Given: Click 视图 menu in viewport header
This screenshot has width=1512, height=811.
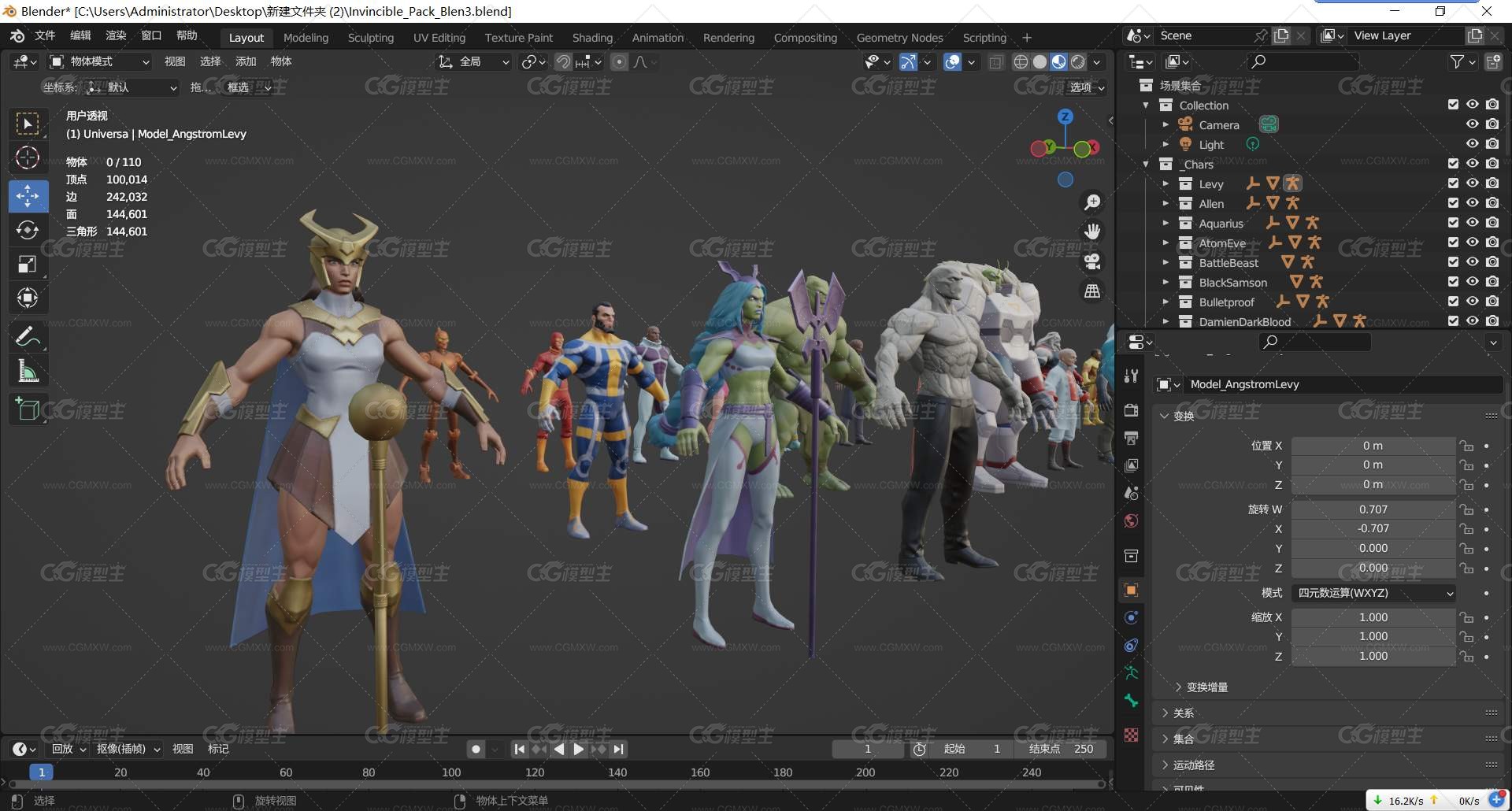Looking at the screenshot, I should pyautogui.click(x=175, y=61).
